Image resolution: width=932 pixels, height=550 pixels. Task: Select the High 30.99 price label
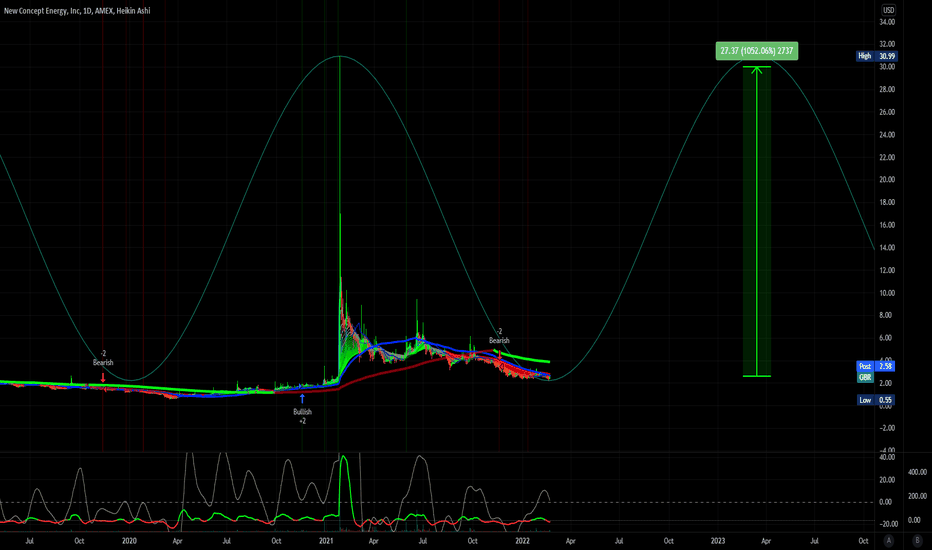point(876,56)
